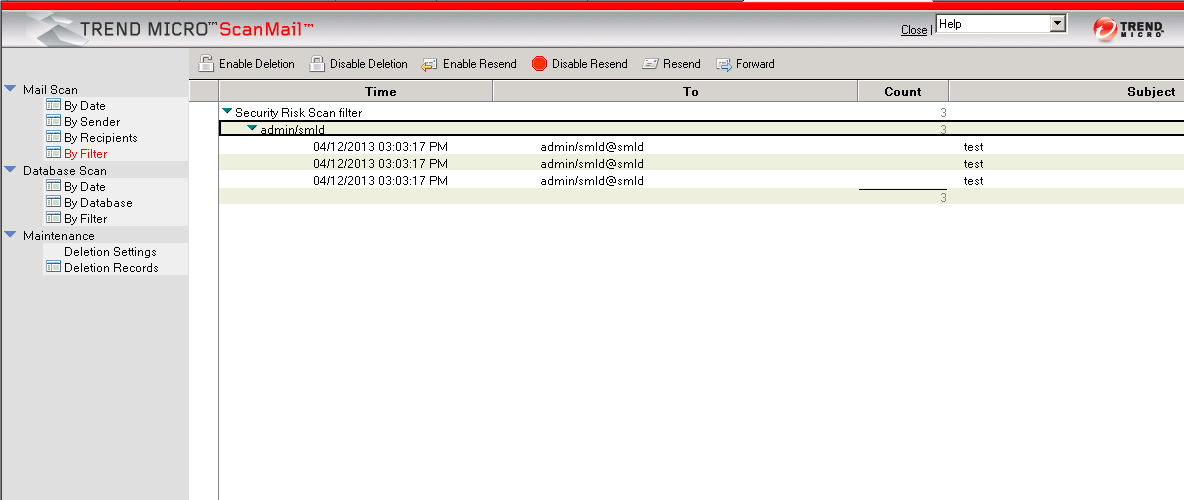Collapse the Database Scan section

10,170
